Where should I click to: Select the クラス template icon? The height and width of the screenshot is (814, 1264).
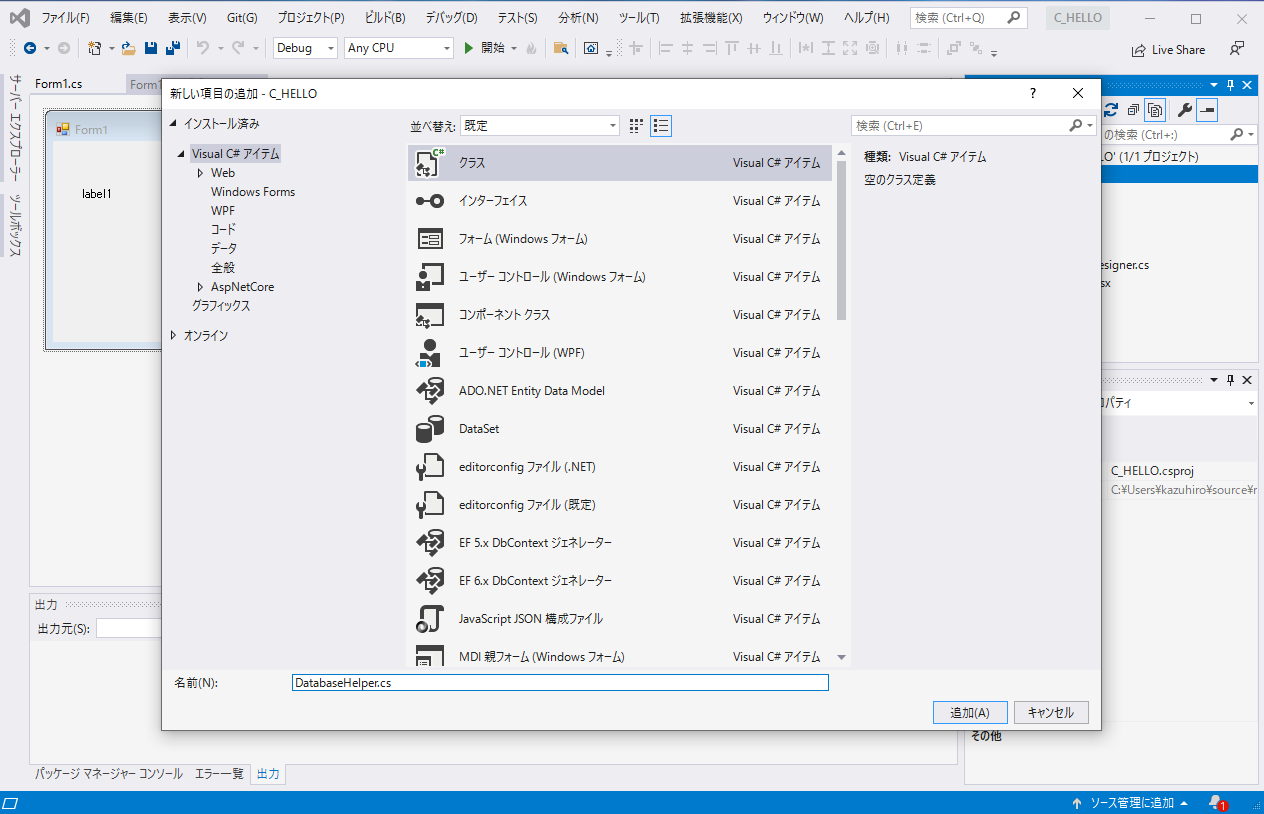(430, 163)
